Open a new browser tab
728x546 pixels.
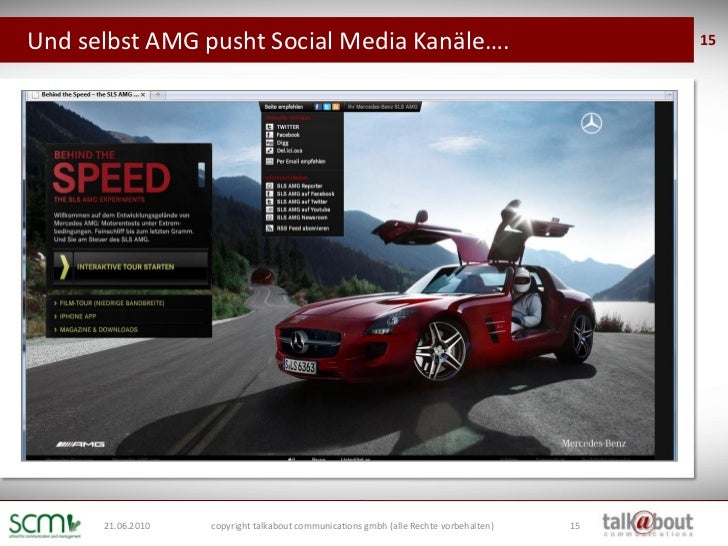click(x=158, y=95)
